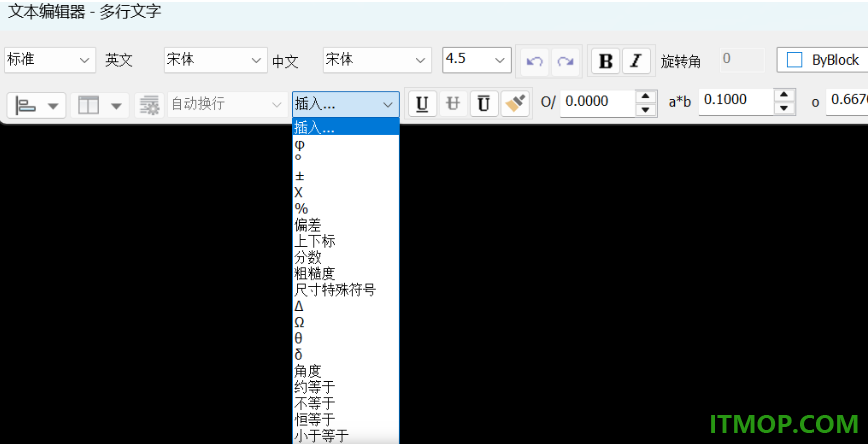Insert the ° degree symbol
The image size is (868, 447).
pyautogui.click(x=345, y=160)
